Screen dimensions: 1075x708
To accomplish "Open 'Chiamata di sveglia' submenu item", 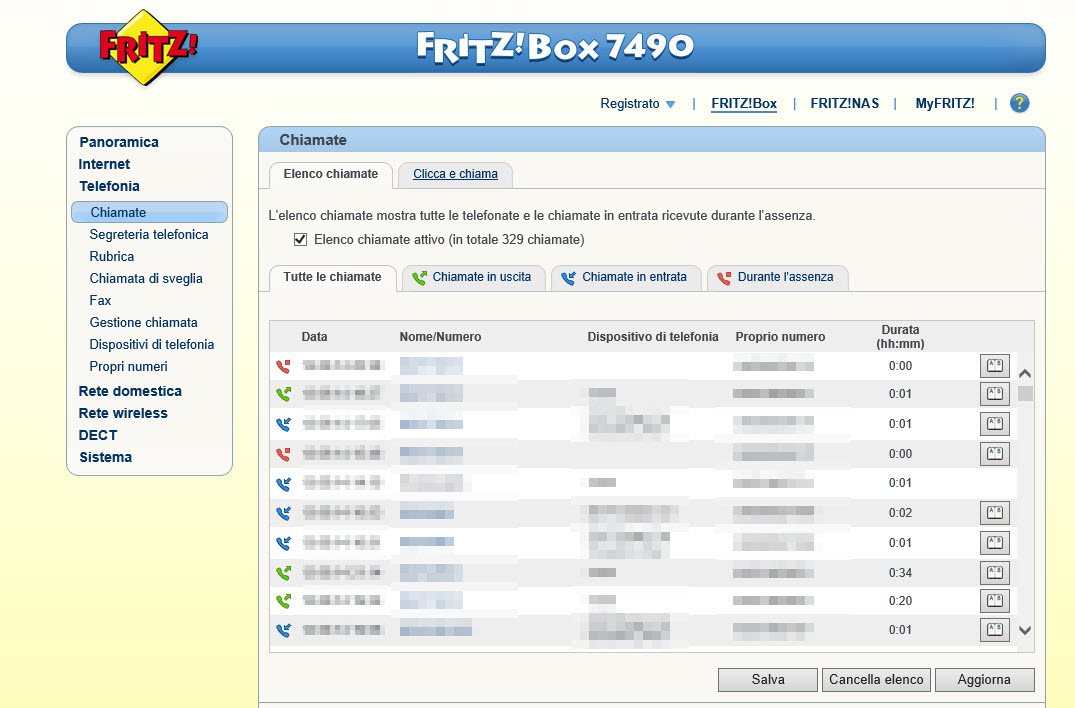I will (x=146, y=278).
